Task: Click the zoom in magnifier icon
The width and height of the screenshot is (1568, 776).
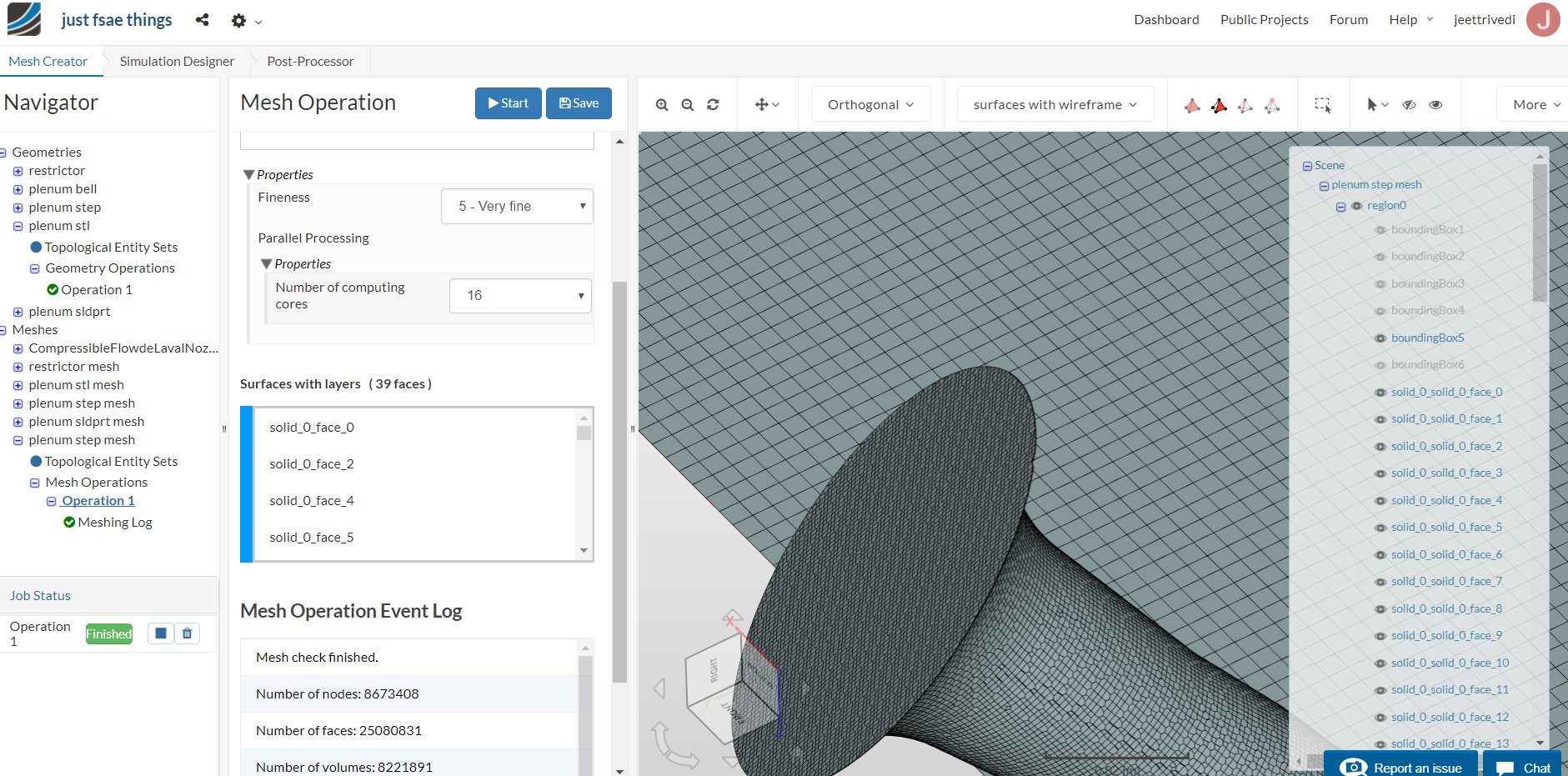Action: pos(662,105)
